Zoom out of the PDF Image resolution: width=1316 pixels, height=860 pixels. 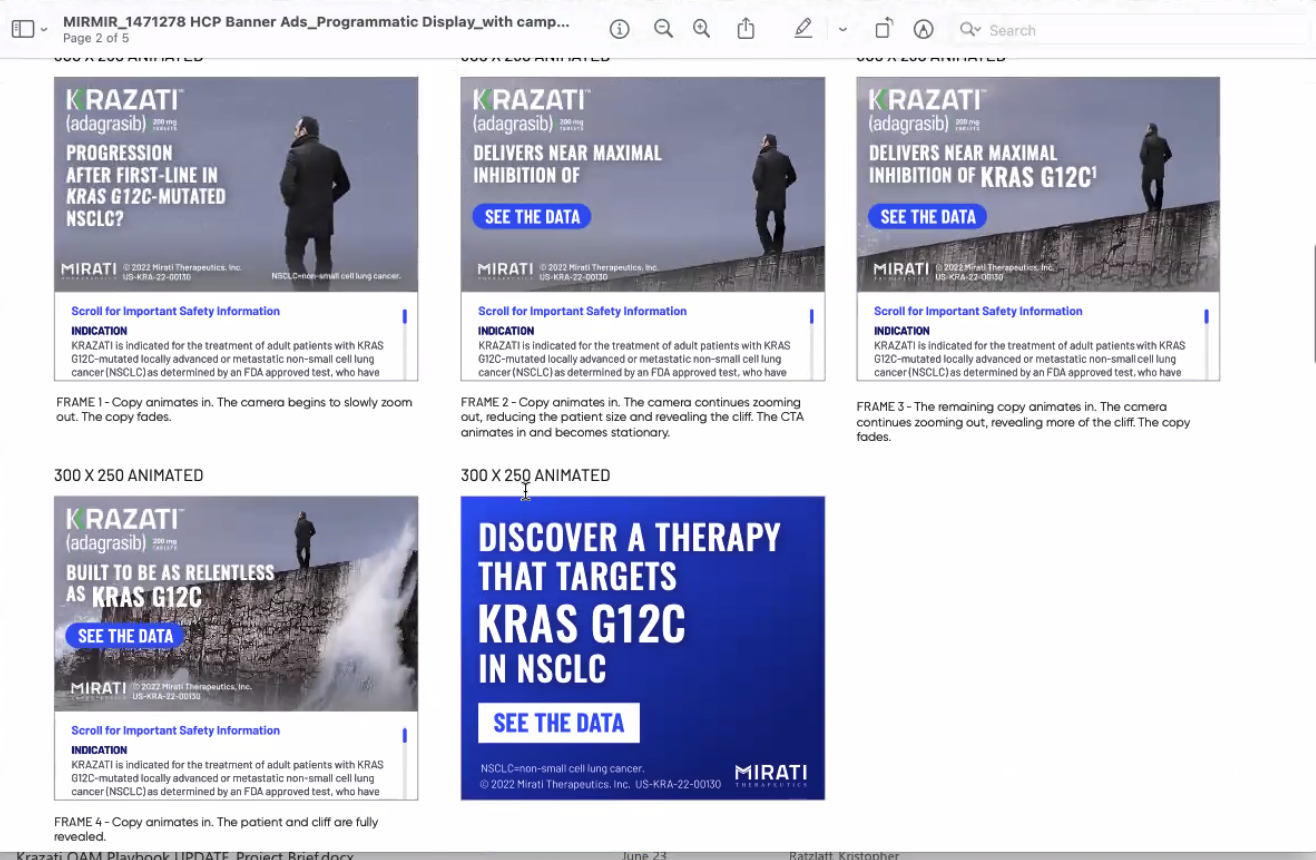(663, 30)
